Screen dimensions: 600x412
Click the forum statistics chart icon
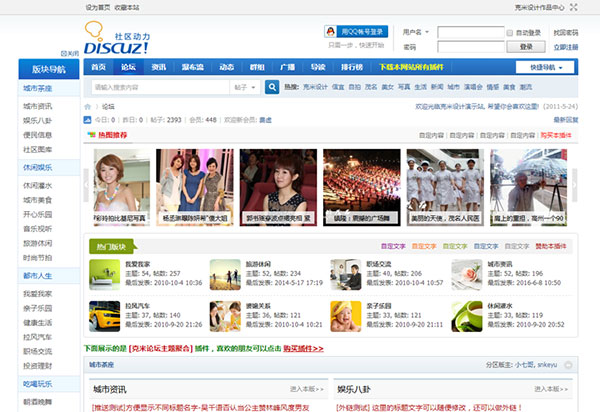[x=88, y=119]
